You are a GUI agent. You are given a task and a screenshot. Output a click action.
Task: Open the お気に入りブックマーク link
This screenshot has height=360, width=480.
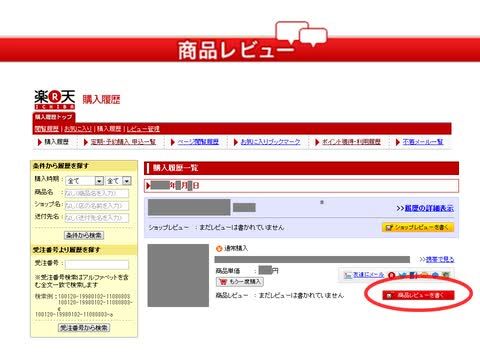(x=270, y=142)
